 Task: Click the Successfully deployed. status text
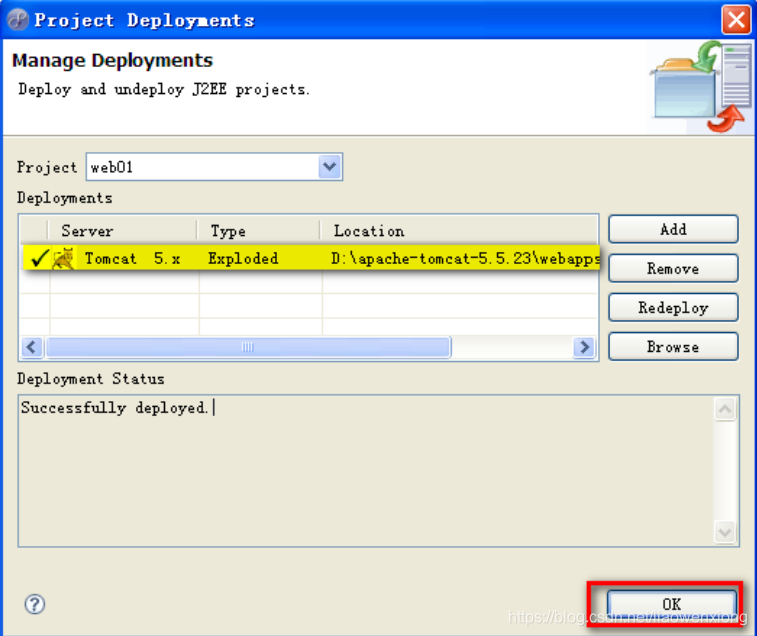tap(115, 408)
